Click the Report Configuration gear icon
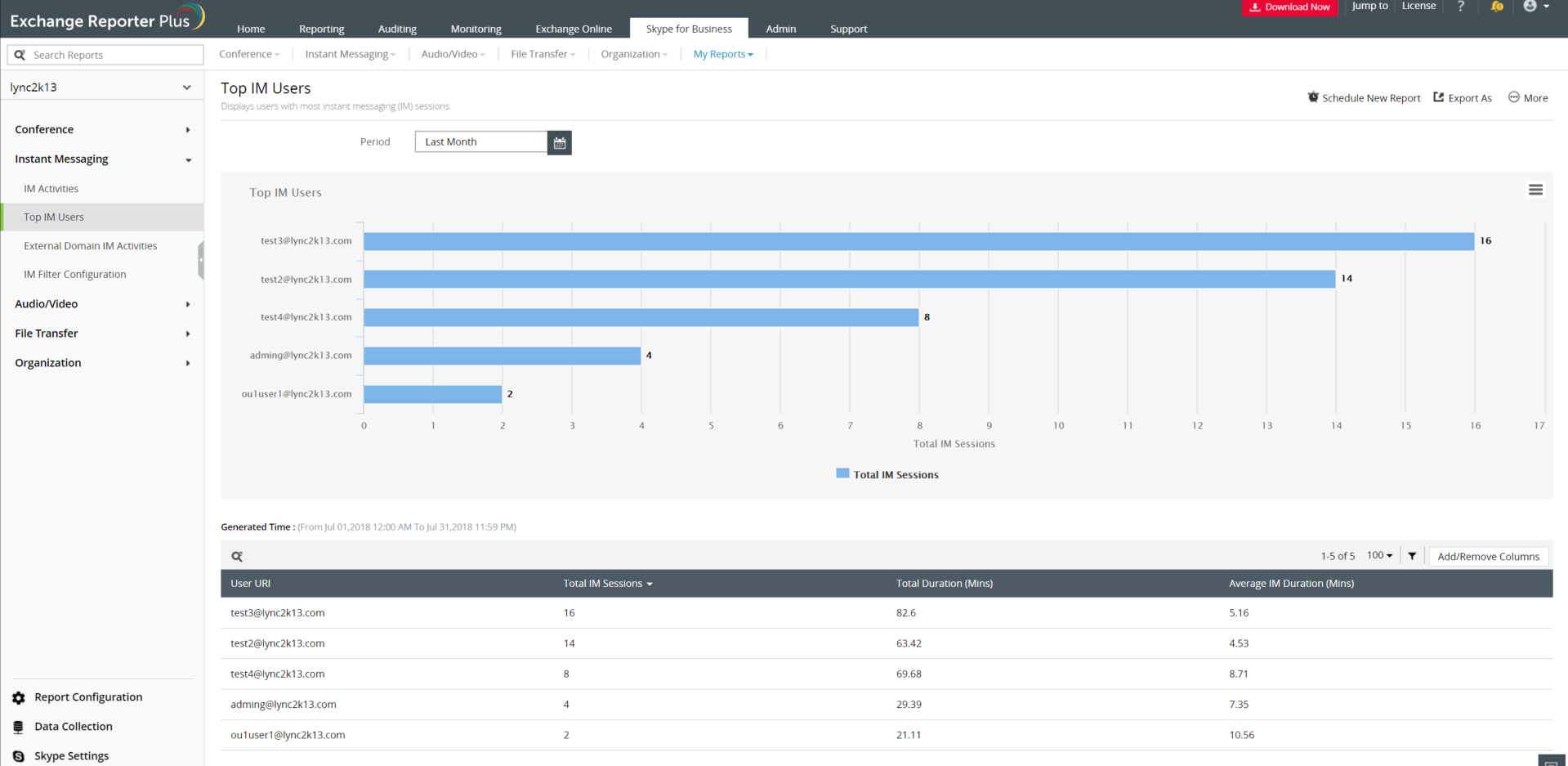 (19, 697)
